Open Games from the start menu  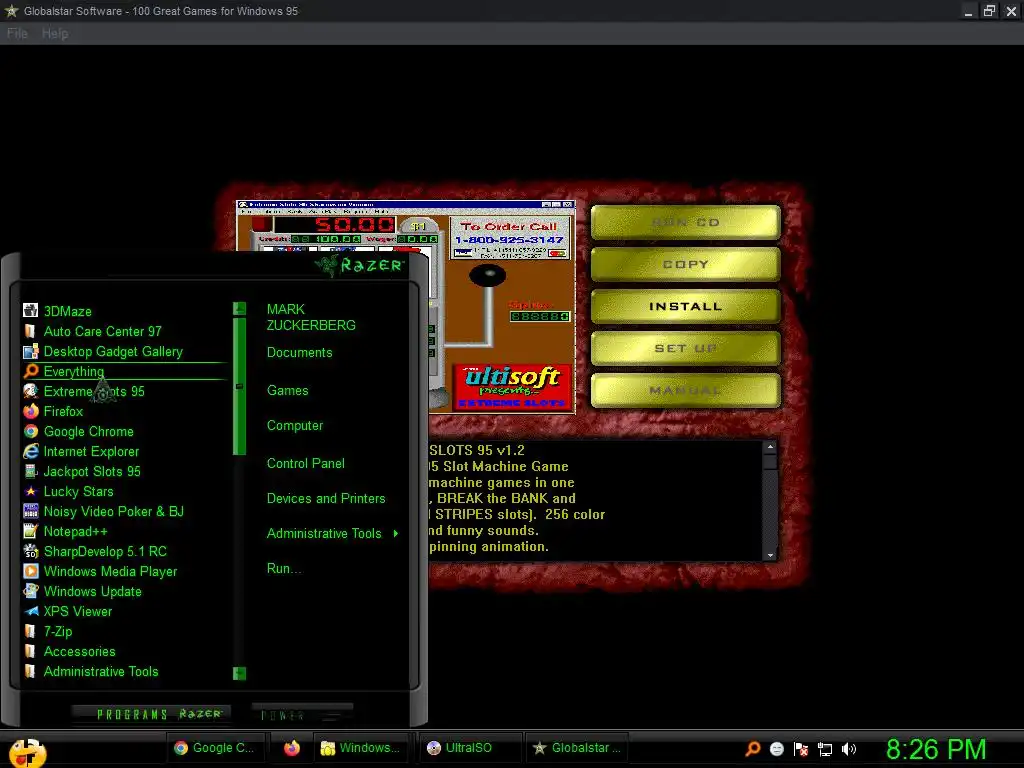287,391
